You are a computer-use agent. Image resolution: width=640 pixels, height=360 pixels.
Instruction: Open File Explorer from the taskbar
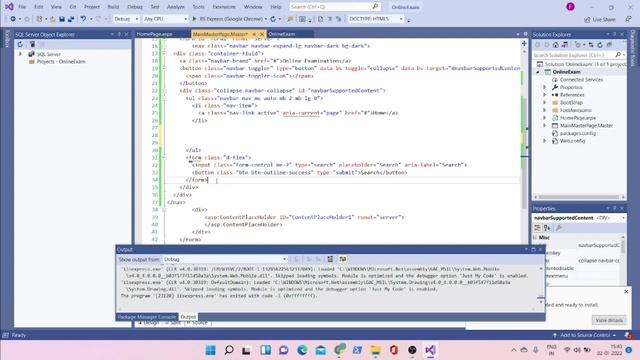376,350
